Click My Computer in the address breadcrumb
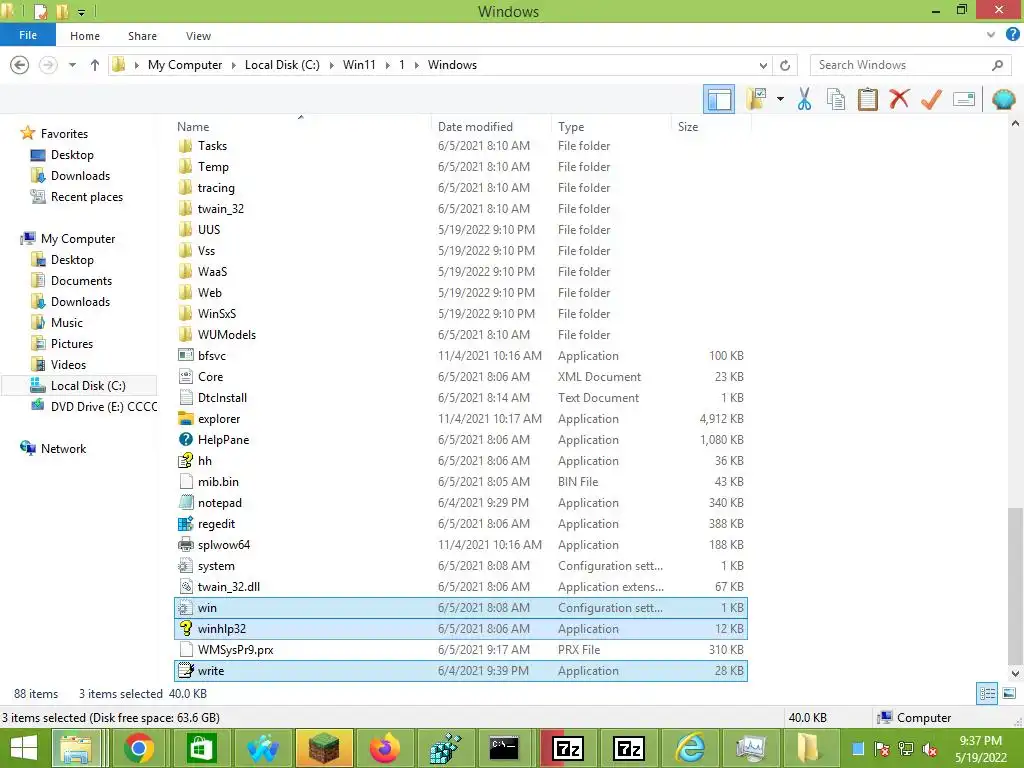The width and height of the screenshot is (1024, 768). click(185, 65)
